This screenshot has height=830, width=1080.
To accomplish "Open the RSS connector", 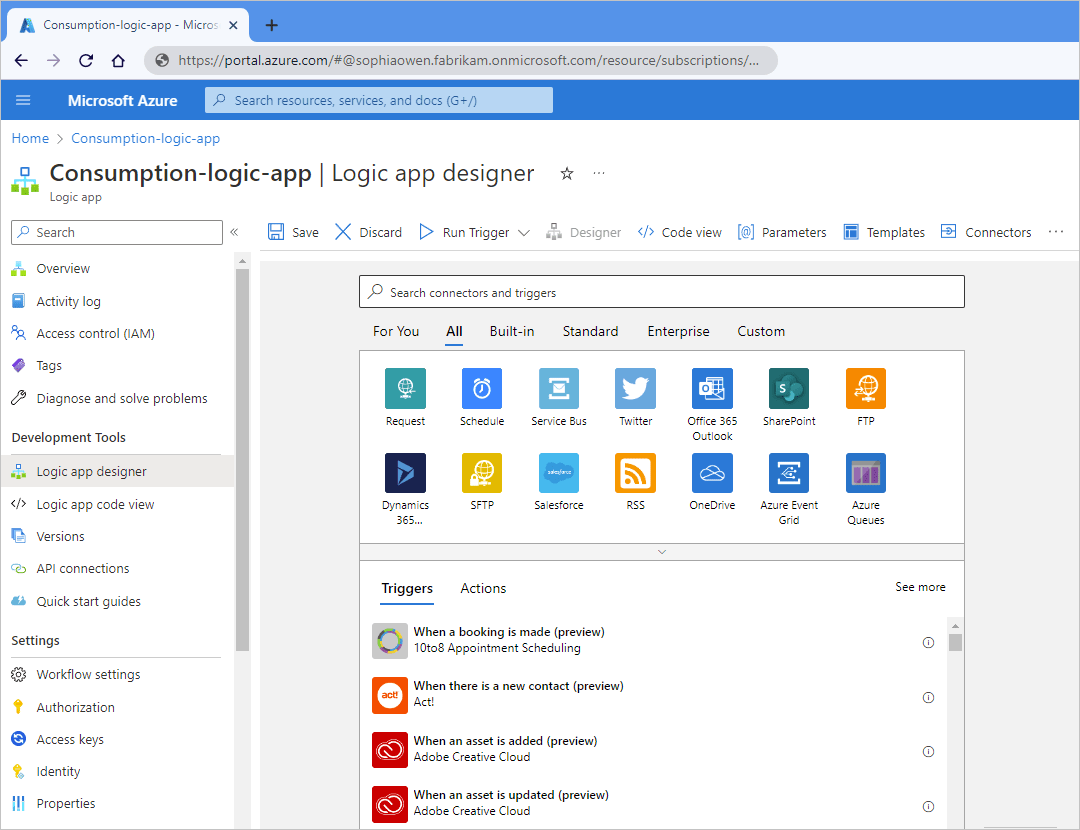I will point(635,472).
